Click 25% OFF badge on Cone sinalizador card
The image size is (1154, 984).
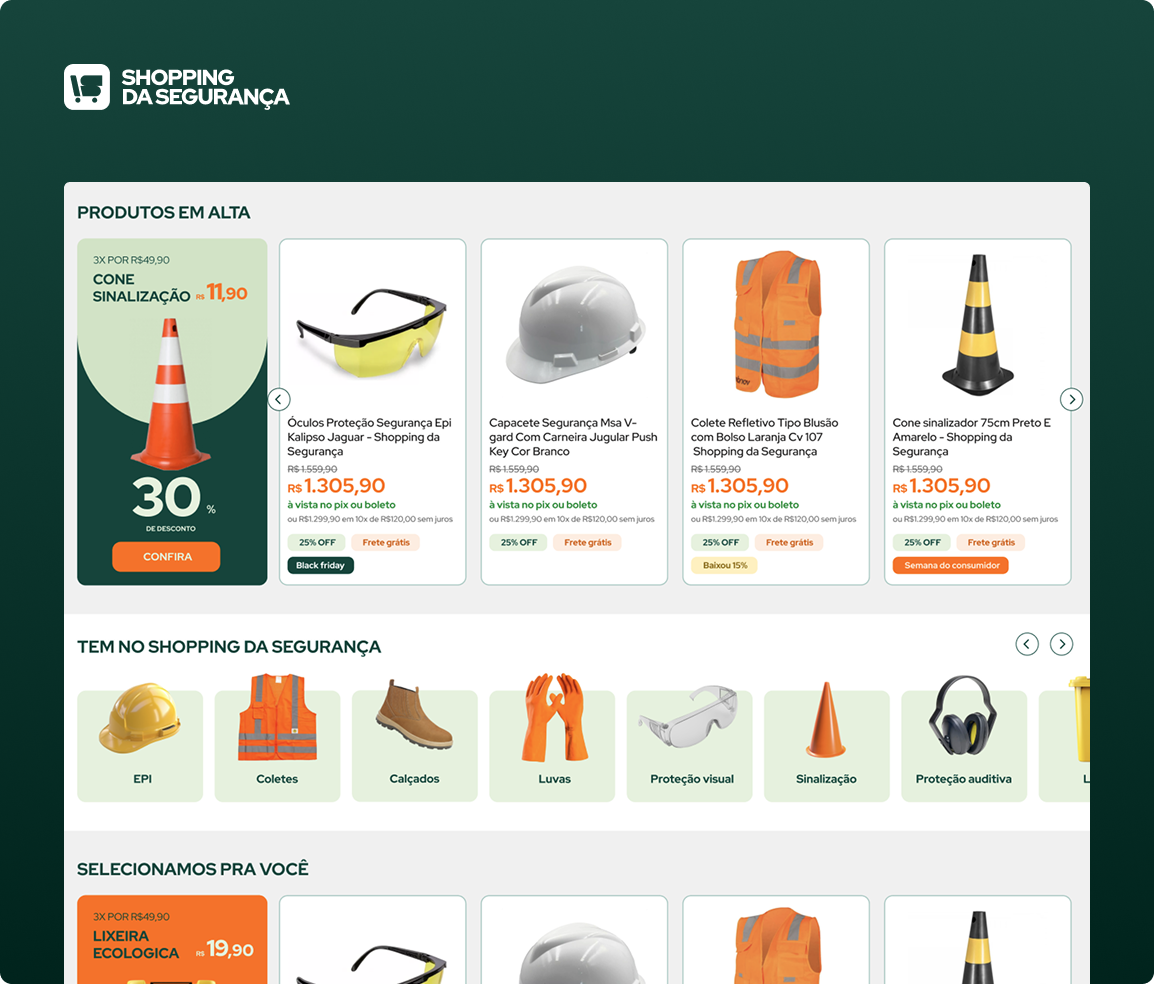[x=922, y=542]
